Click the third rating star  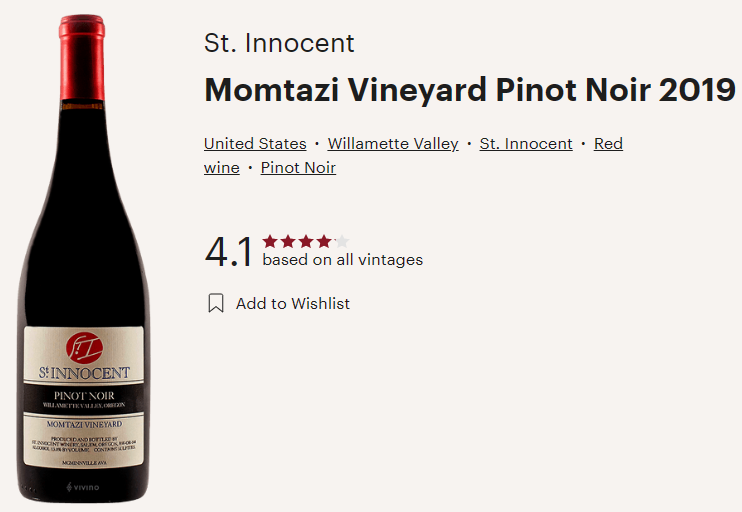[306, 241]
